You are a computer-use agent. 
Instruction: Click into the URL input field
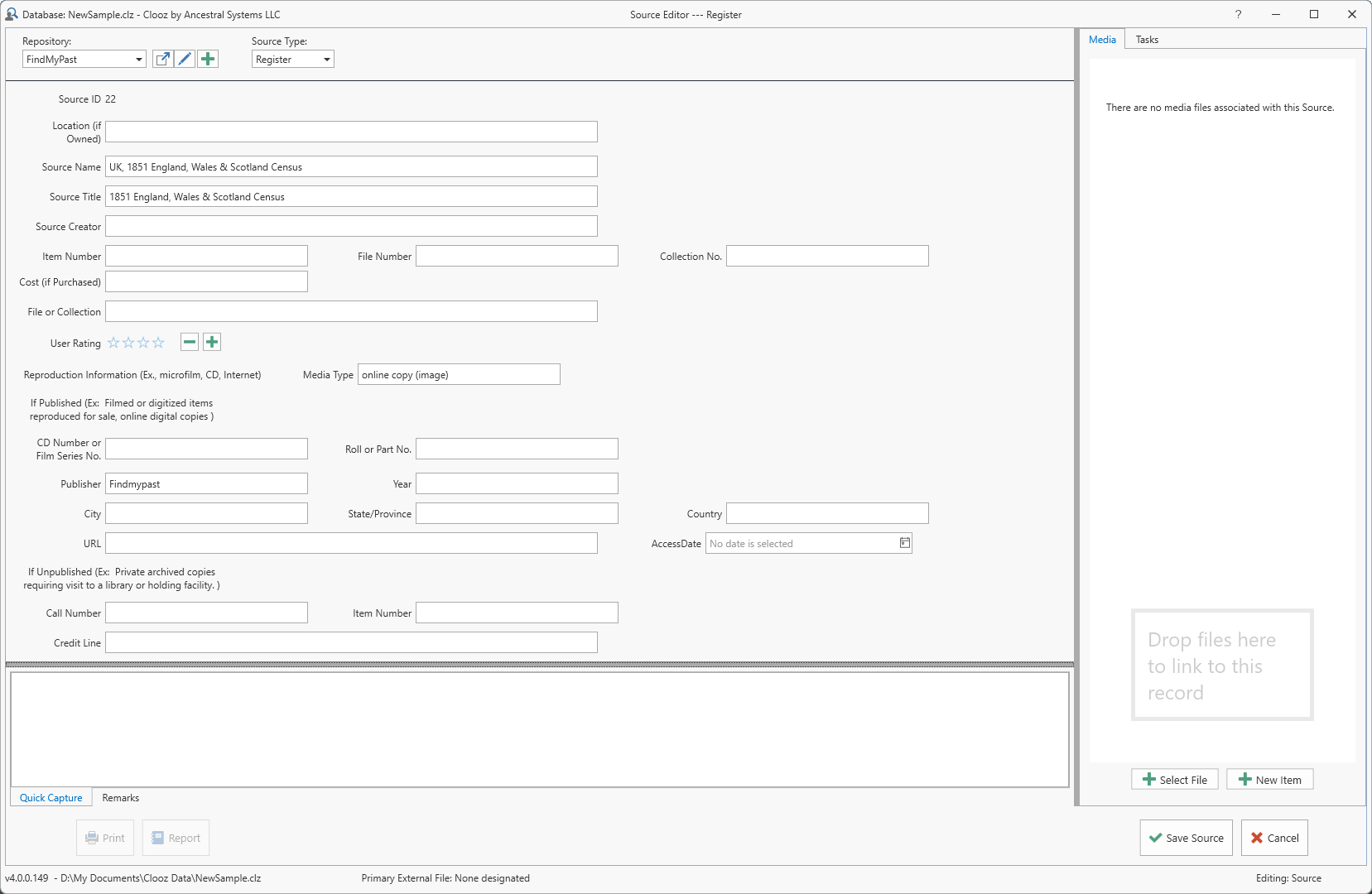351,544
